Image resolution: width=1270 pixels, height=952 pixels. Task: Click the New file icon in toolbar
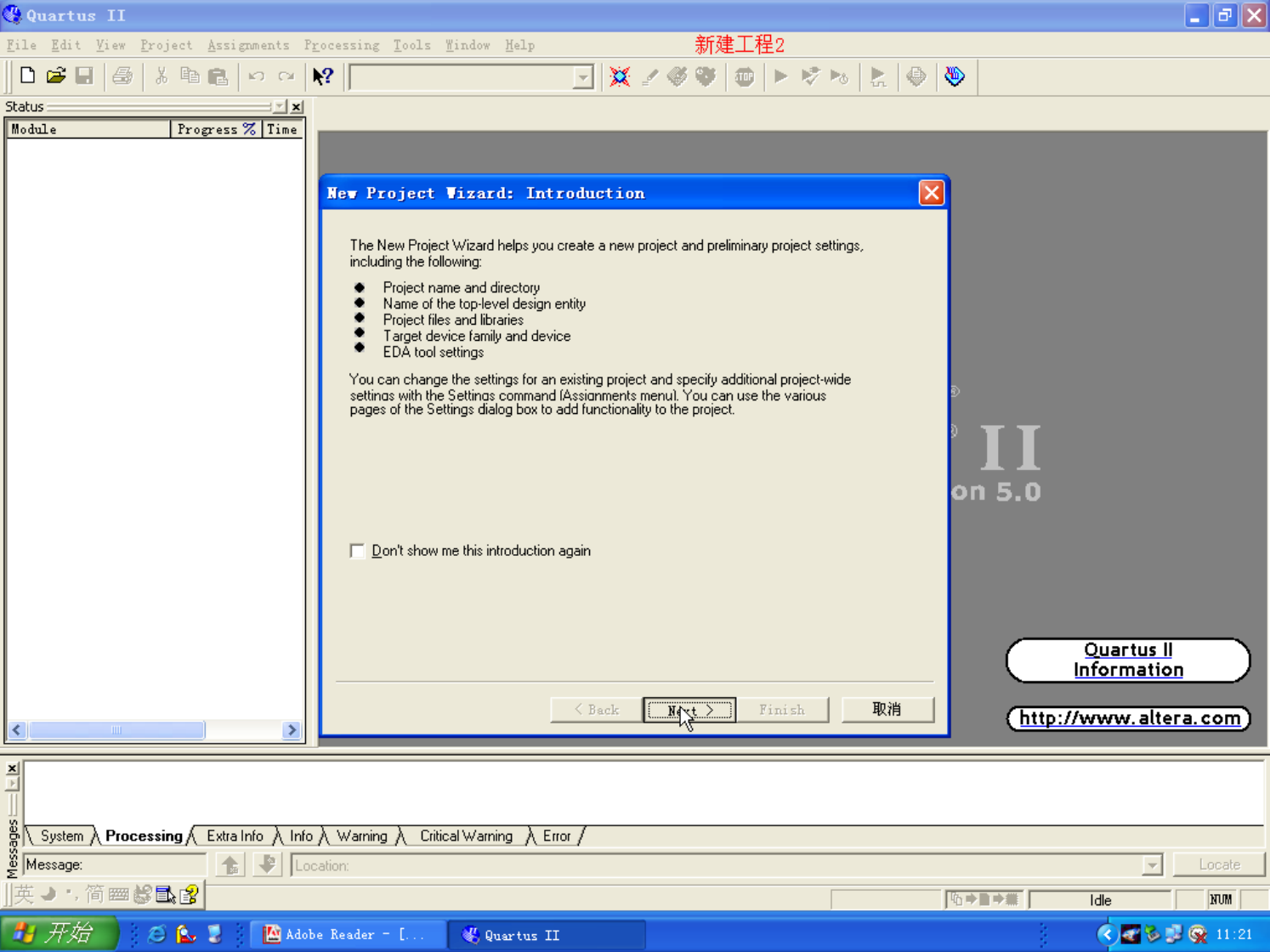coord(27,76)
